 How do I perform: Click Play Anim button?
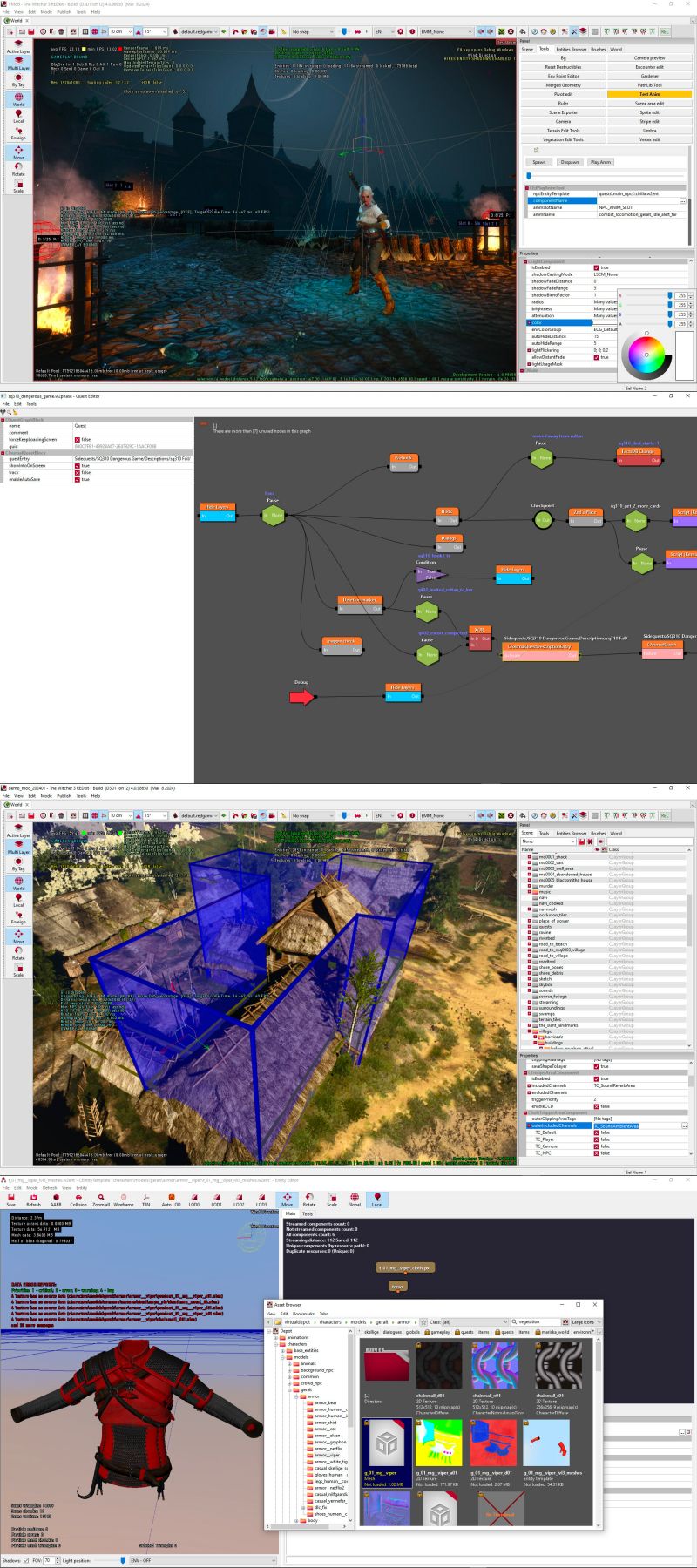(x=600, y=162)
